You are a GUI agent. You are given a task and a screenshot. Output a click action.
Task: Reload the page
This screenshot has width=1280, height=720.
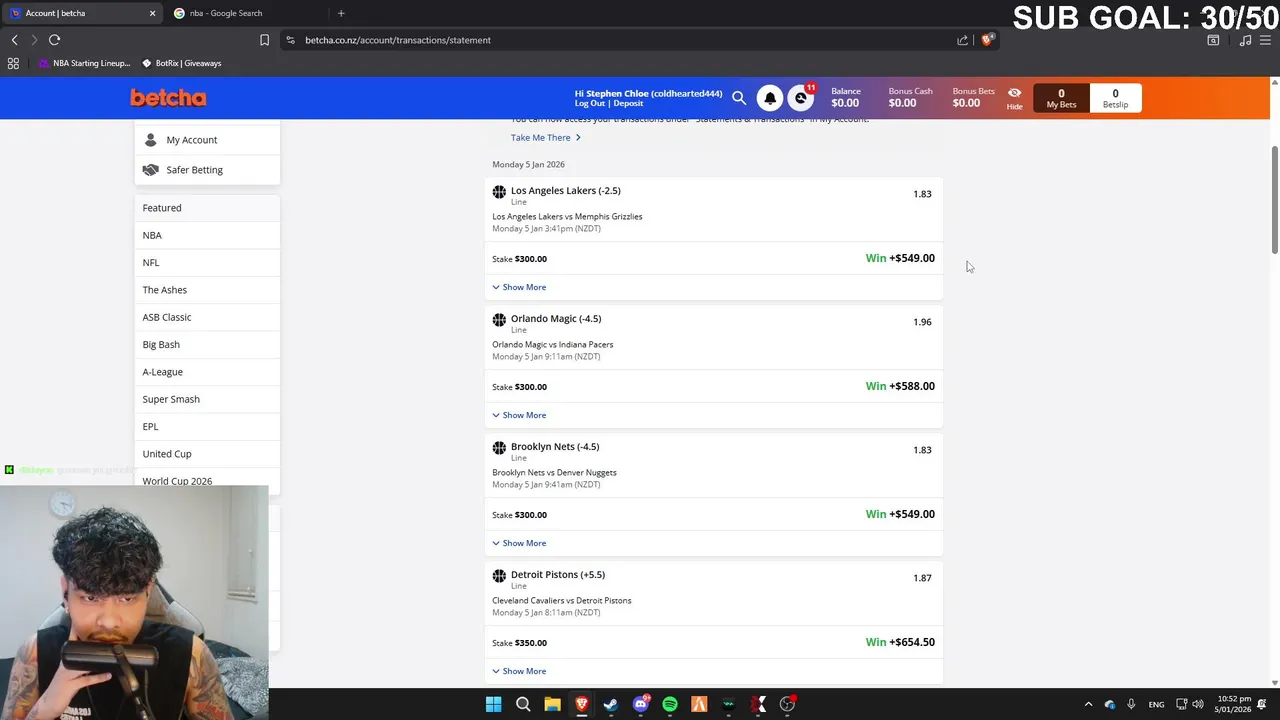click(x=54, y=40)
